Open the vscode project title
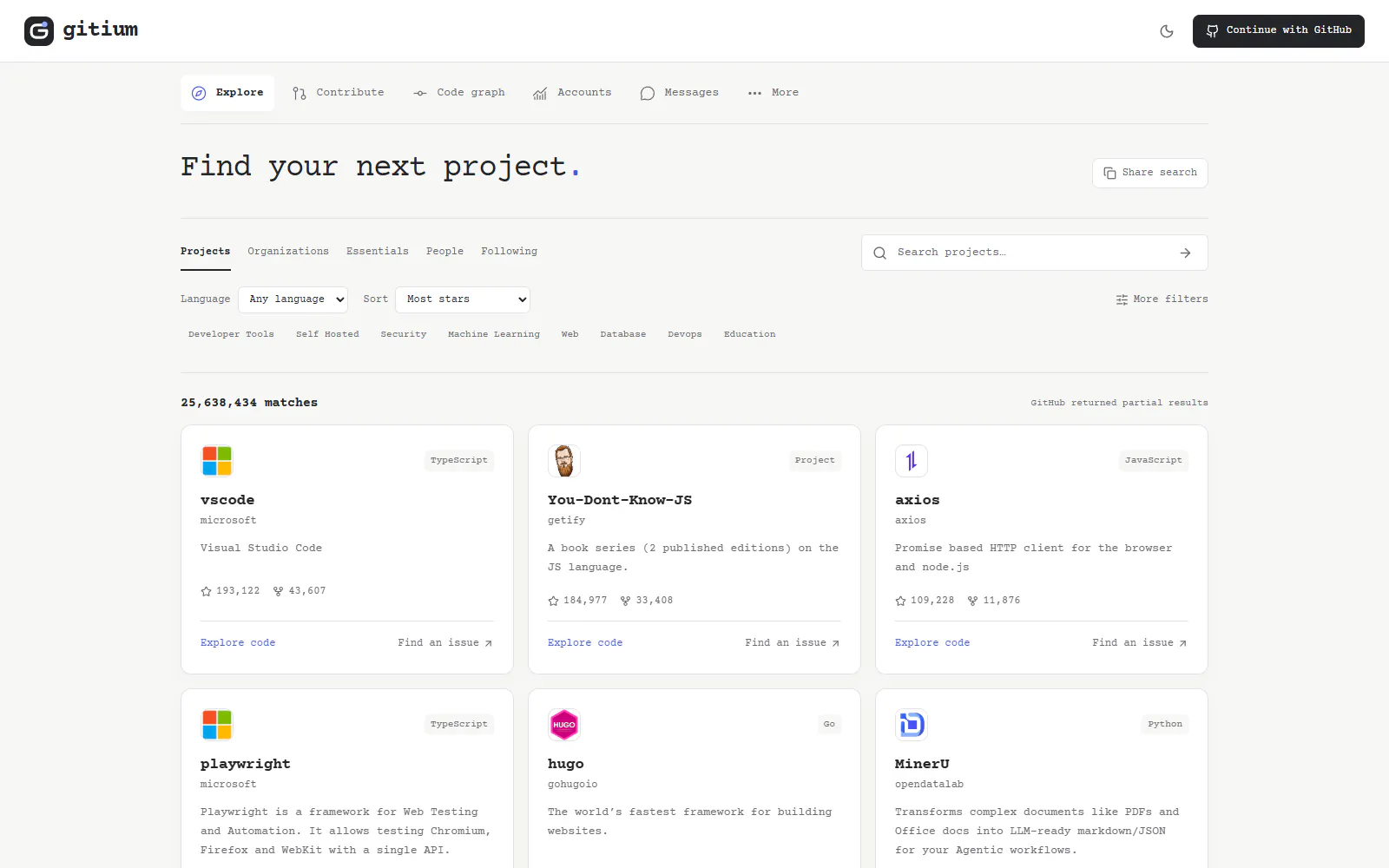Viewport: 1389px width, 868px height. pyautogui.click(x=227, y=500)
